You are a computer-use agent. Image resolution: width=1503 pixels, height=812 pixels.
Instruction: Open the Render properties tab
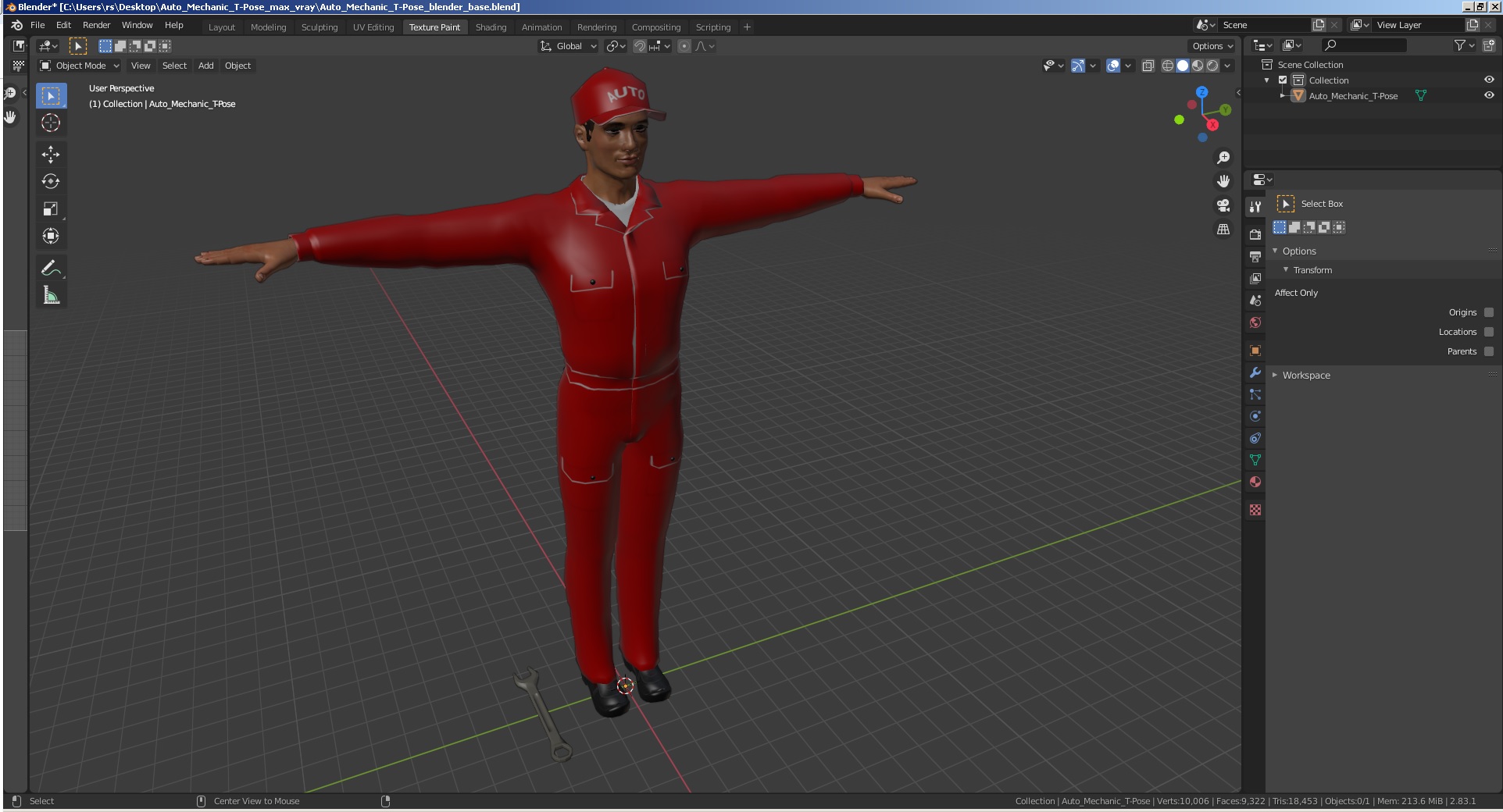coord(1255,234)
